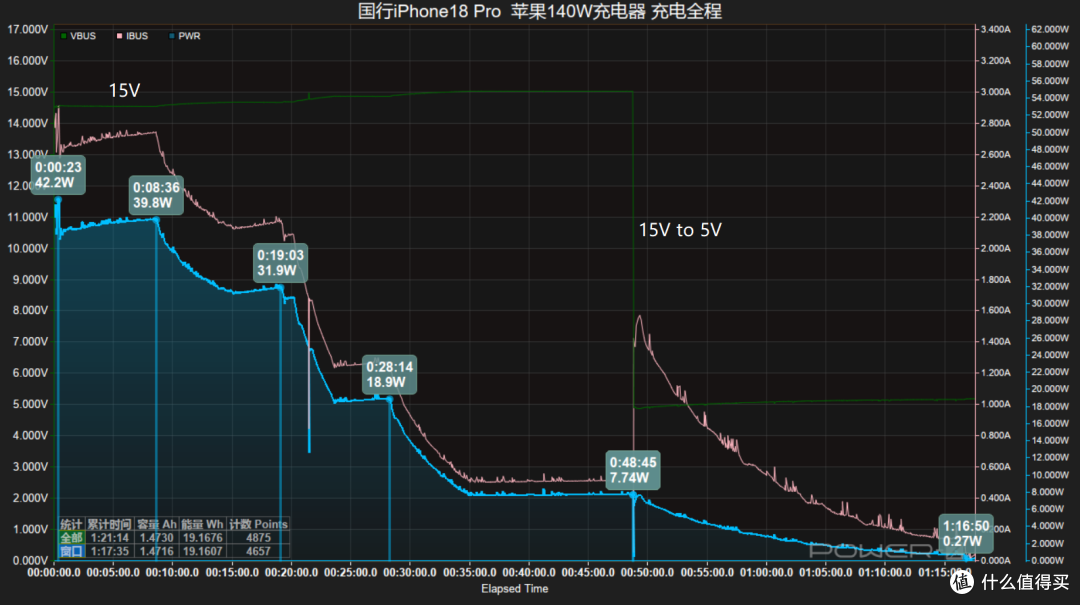Click the 2.000A current axis tick

click(995, 249)
